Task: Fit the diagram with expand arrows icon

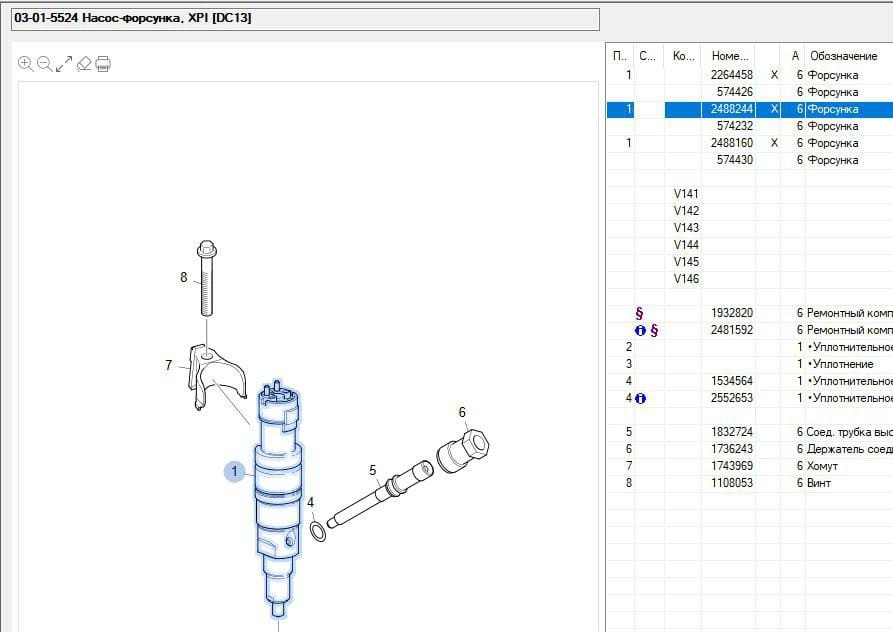Action: [x=64, y=64]
